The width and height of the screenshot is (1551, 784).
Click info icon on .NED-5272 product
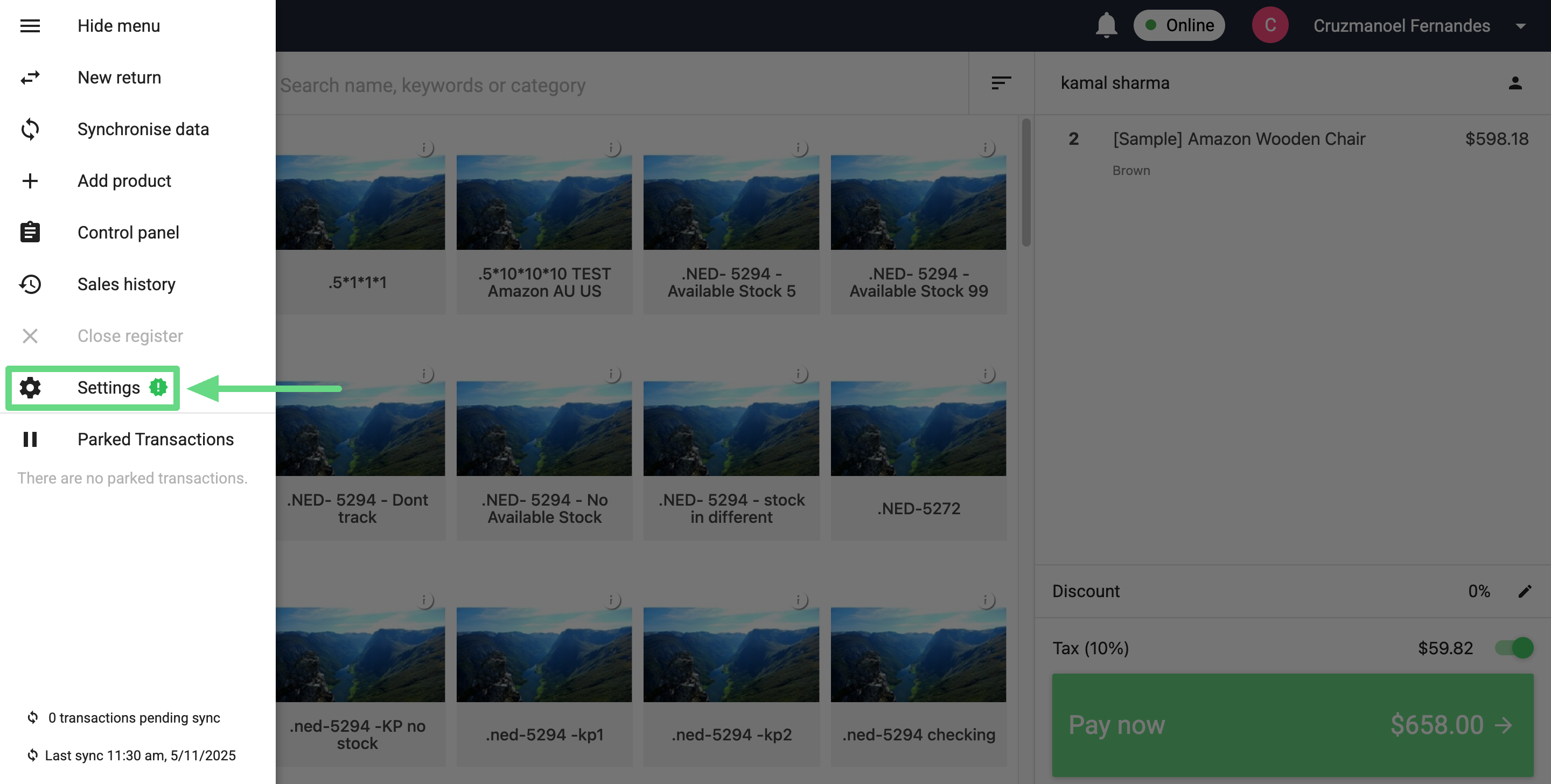coord(986,374)
